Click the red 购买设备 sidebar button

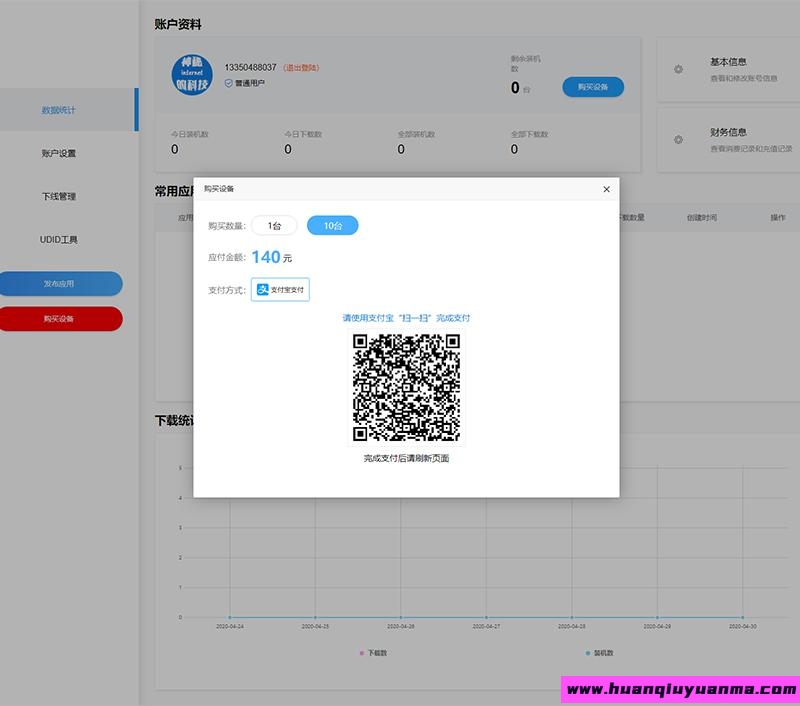click(x=60, y=319)
